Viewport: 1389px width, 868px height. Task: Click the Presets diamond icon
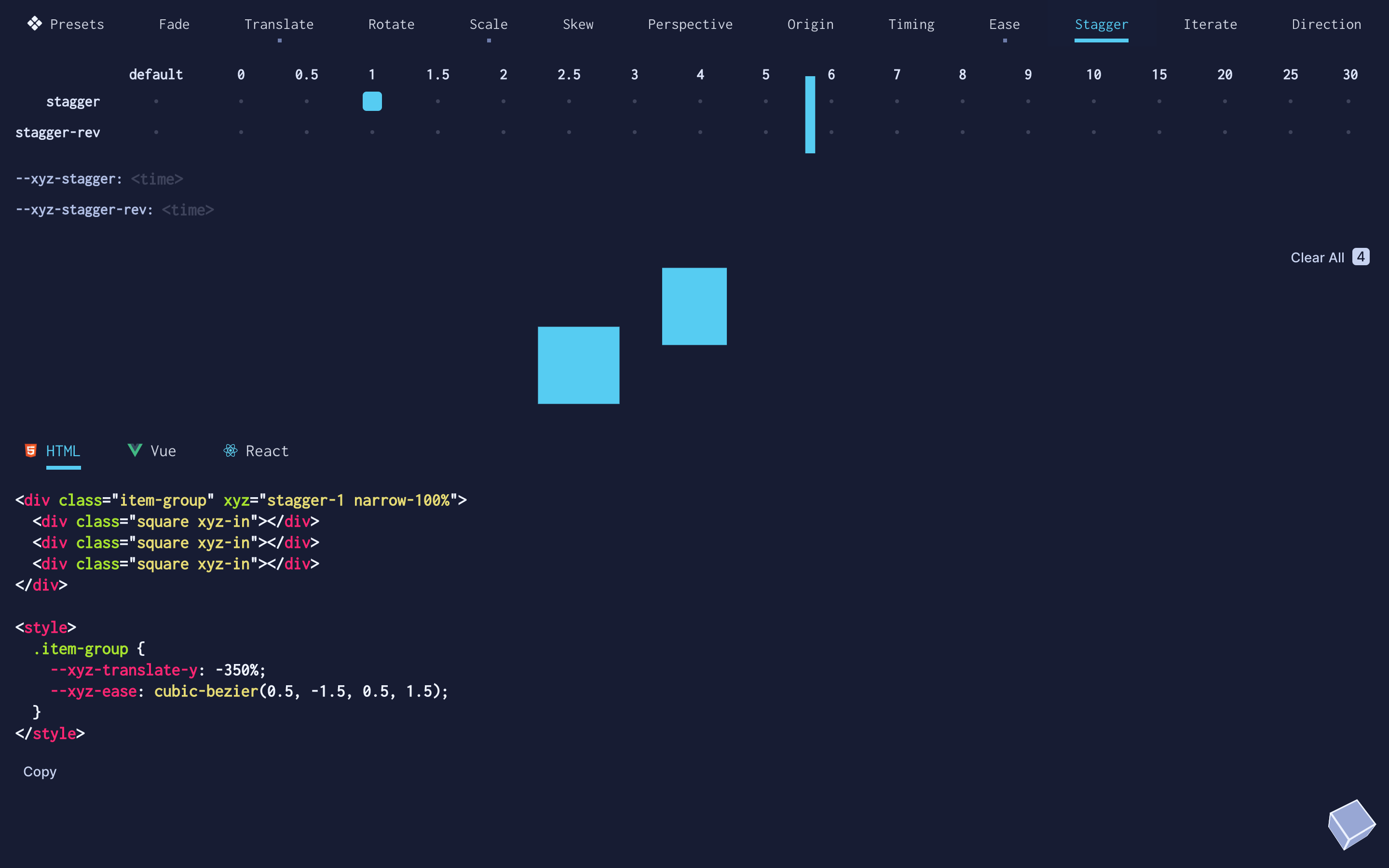[x=34, y=24]
